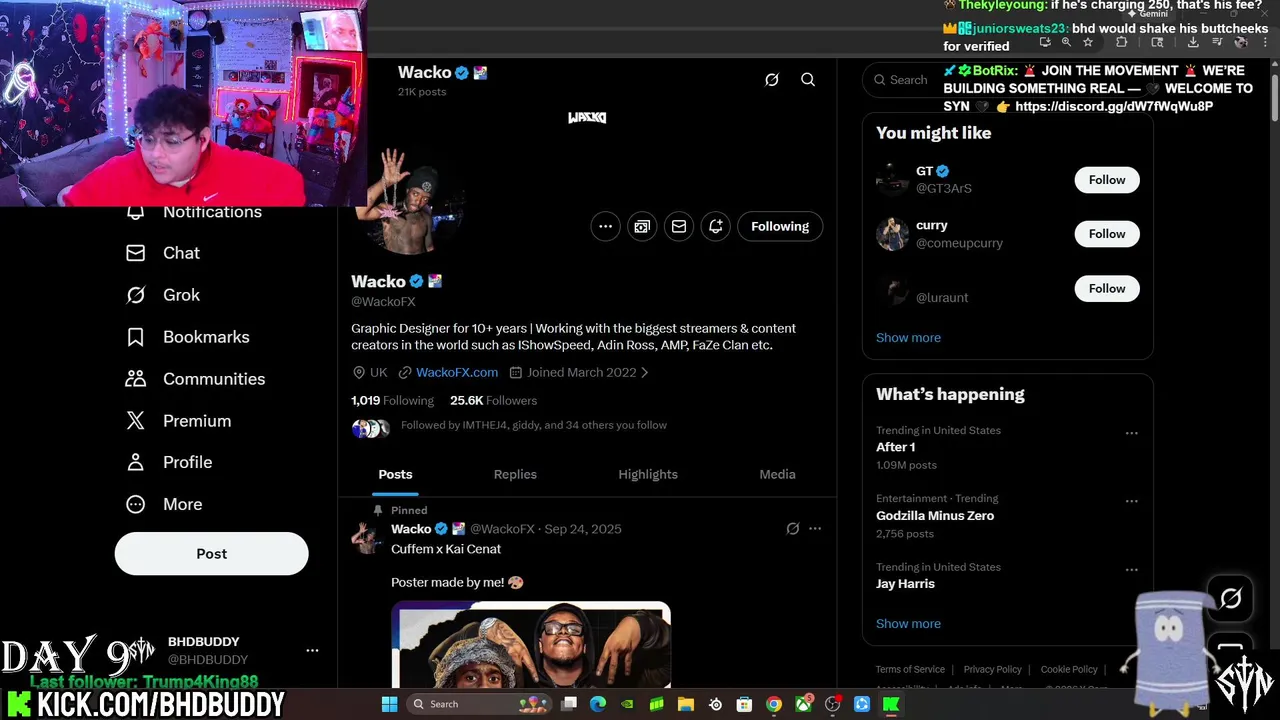Open GT's suggested profile avatar
1280x720 pixels.
coord(892,180)
